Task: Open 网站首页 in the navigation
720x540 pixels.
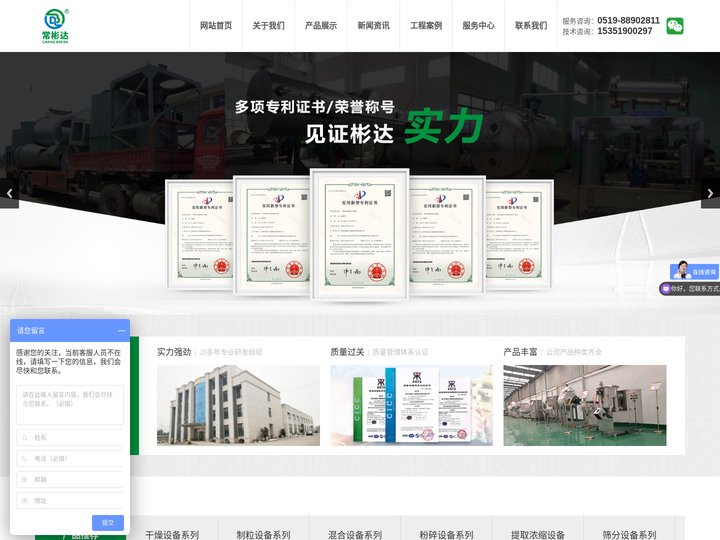Action: coord(216,26)
